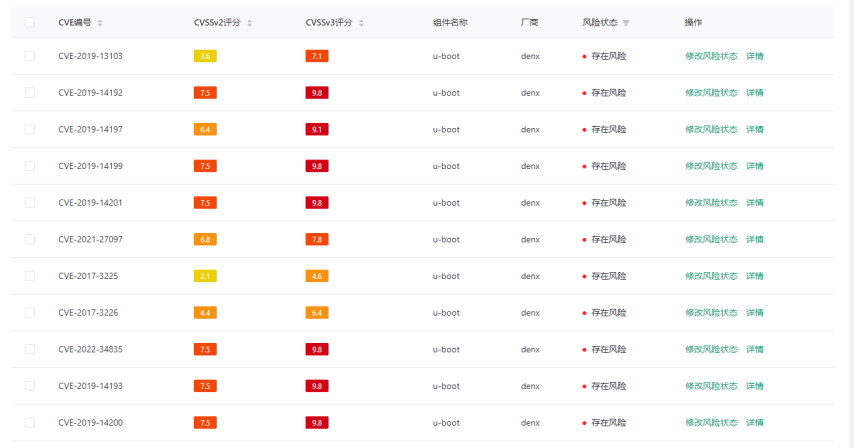Click the yellow 2.1 score badge
Viewport: 854px width, 448px height.
(205, 276)
